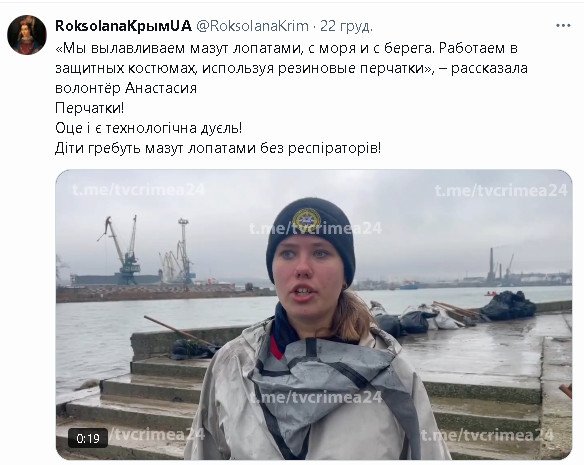Click the RoksolanaКрымUA profile avatar
Image resolution: width=584 pixels, height=465 pixels.
tap(27, 35)
